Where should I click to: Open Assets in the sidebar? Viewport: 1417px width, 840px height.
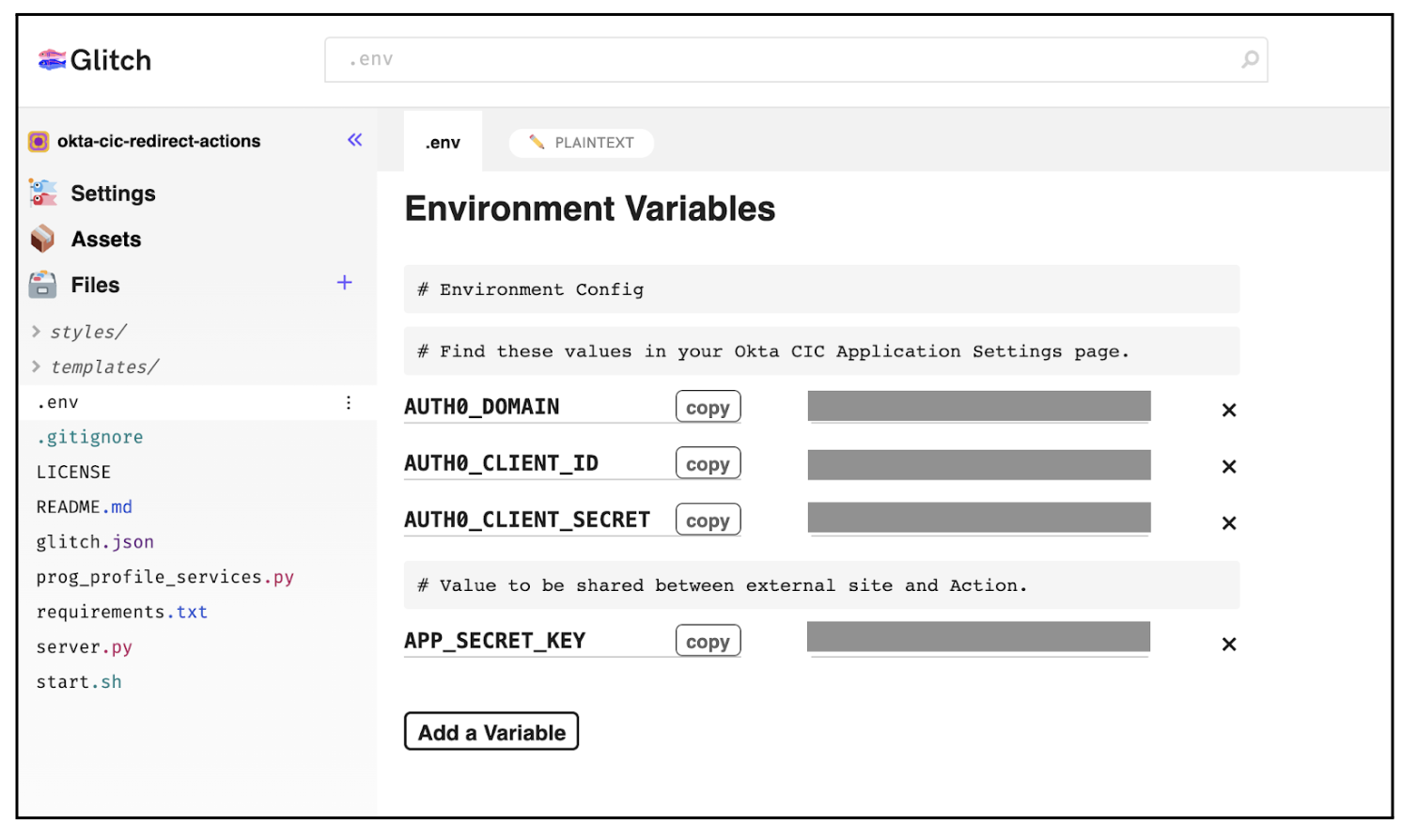(105, 240)
